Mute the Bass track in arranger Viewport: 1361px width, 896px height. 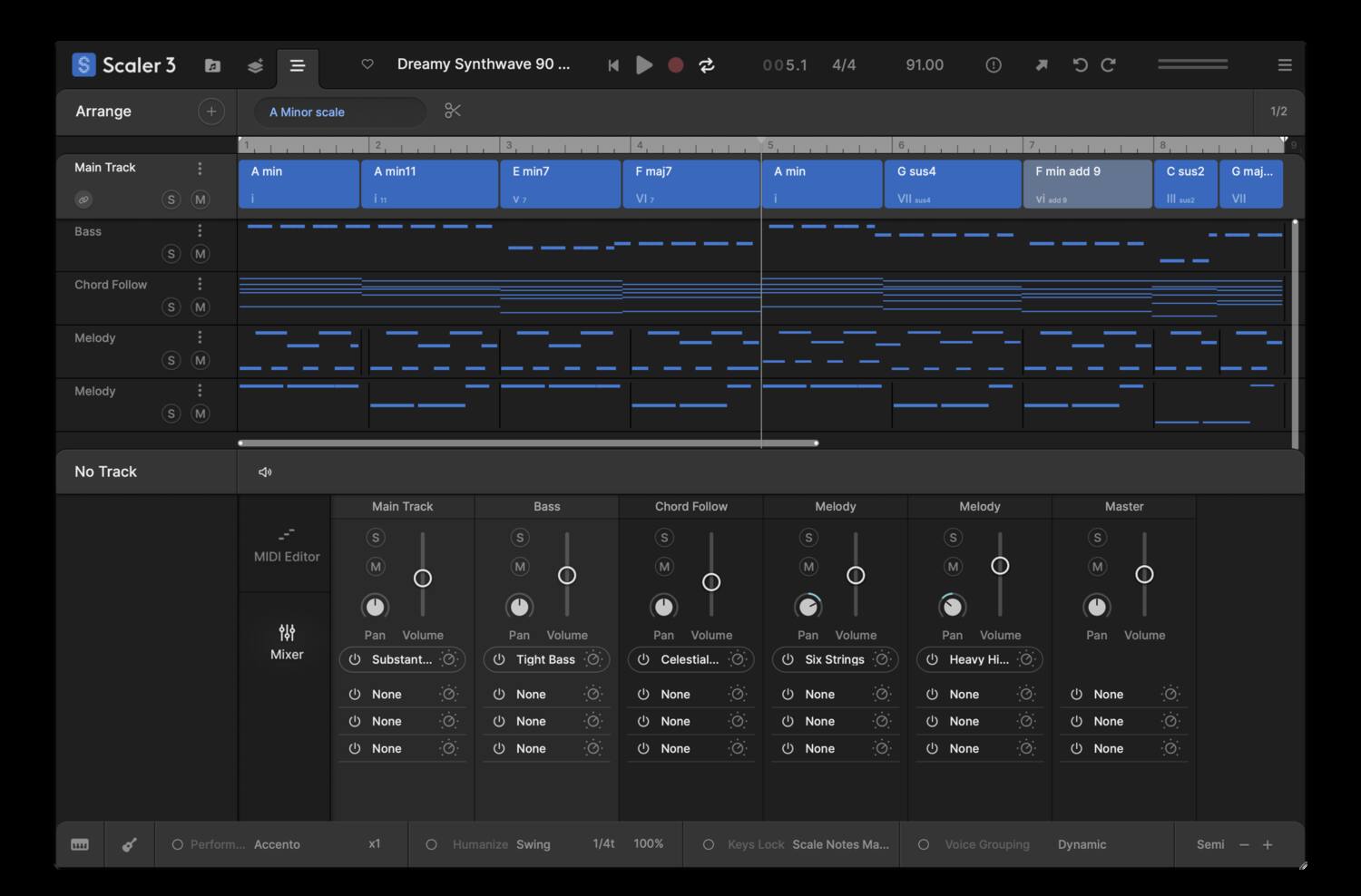[x=201, y=254]
